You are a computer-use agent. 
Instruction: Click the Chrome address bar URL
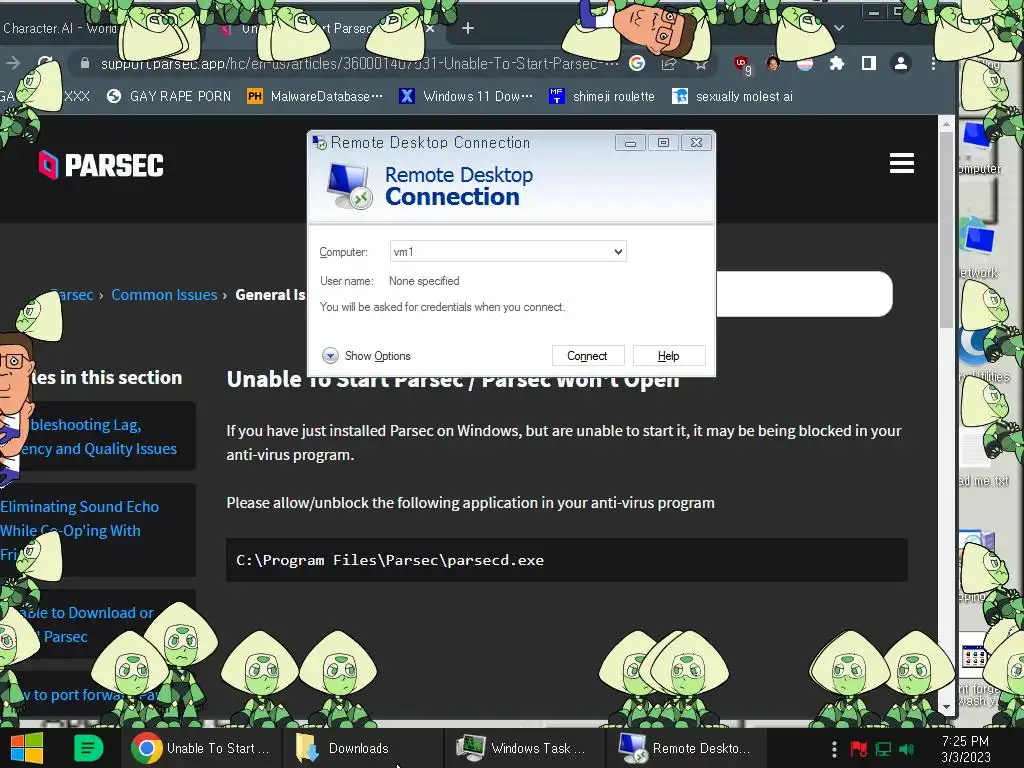pyautogui.click(x=358, y=63)
